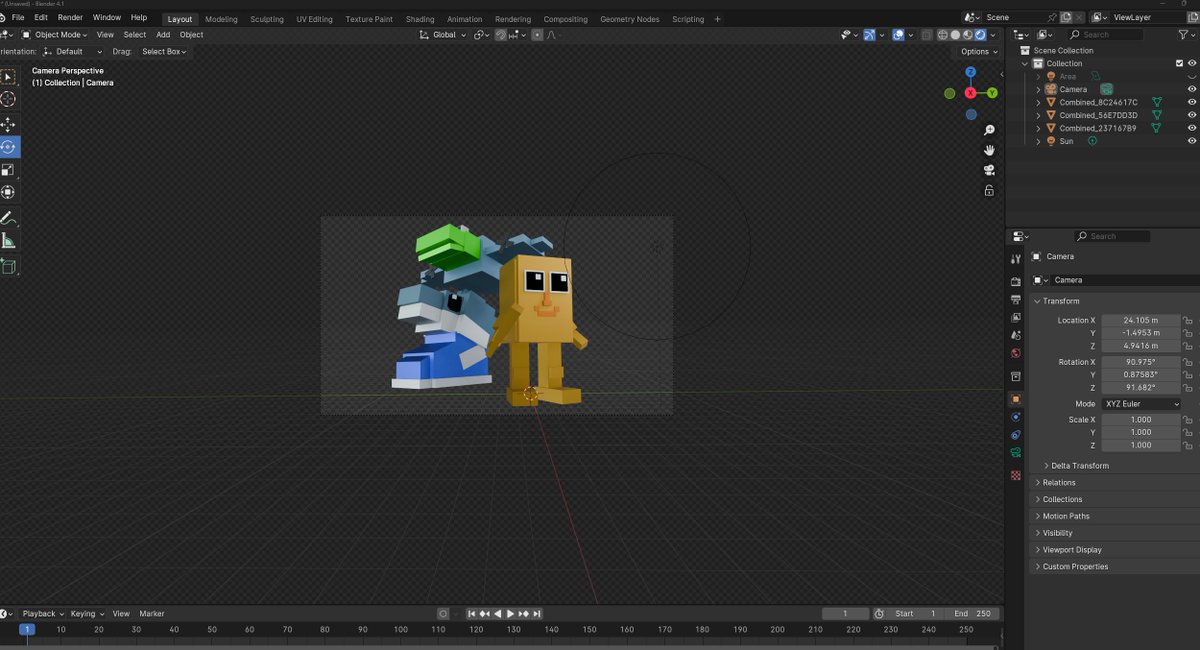Open the Object Constraints properties tab

(x=1016, y=435)
